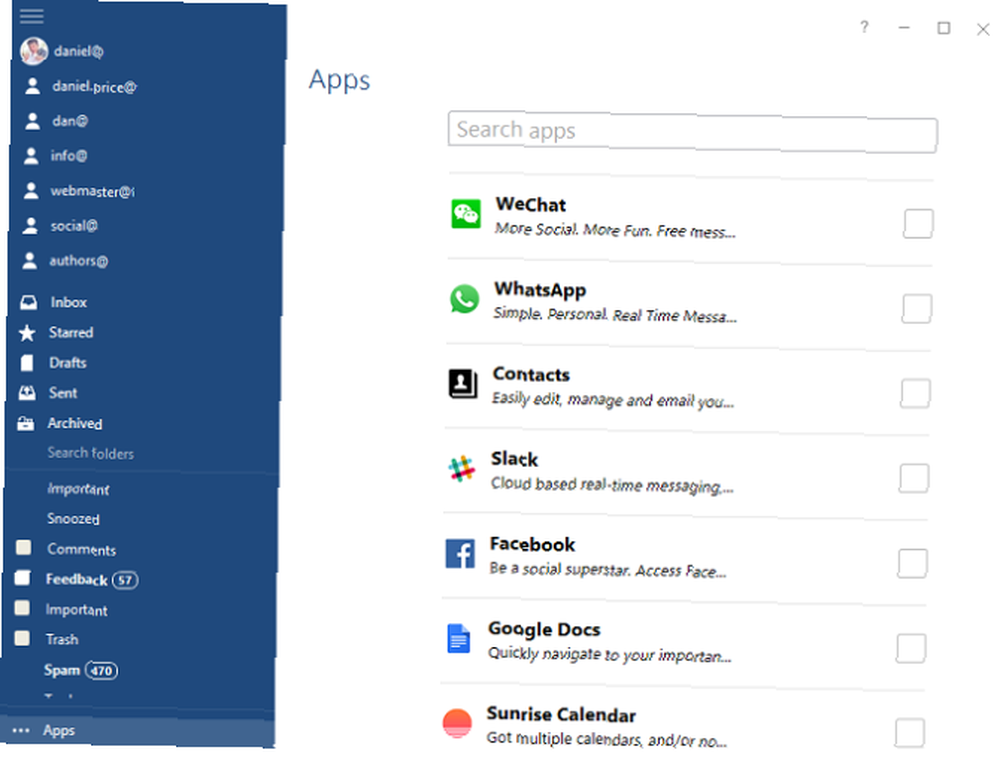Select the authors@ account icon

[29, 260]
